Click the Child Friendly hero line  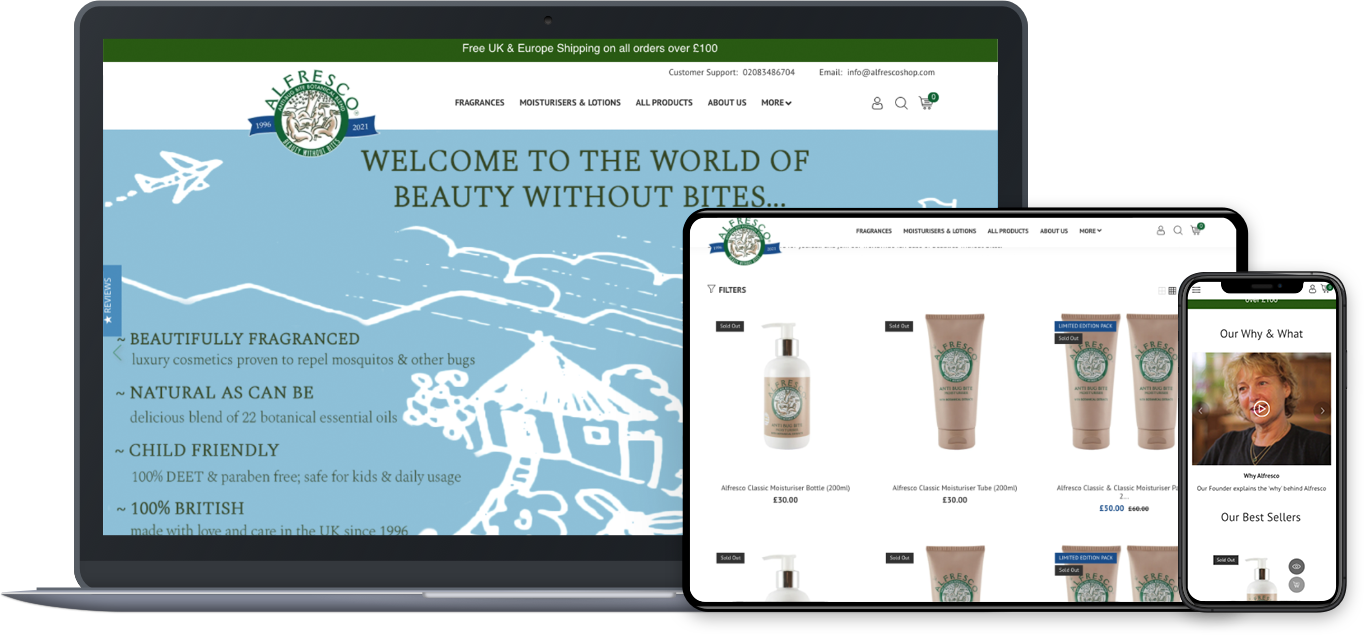[x=197, y=450]
